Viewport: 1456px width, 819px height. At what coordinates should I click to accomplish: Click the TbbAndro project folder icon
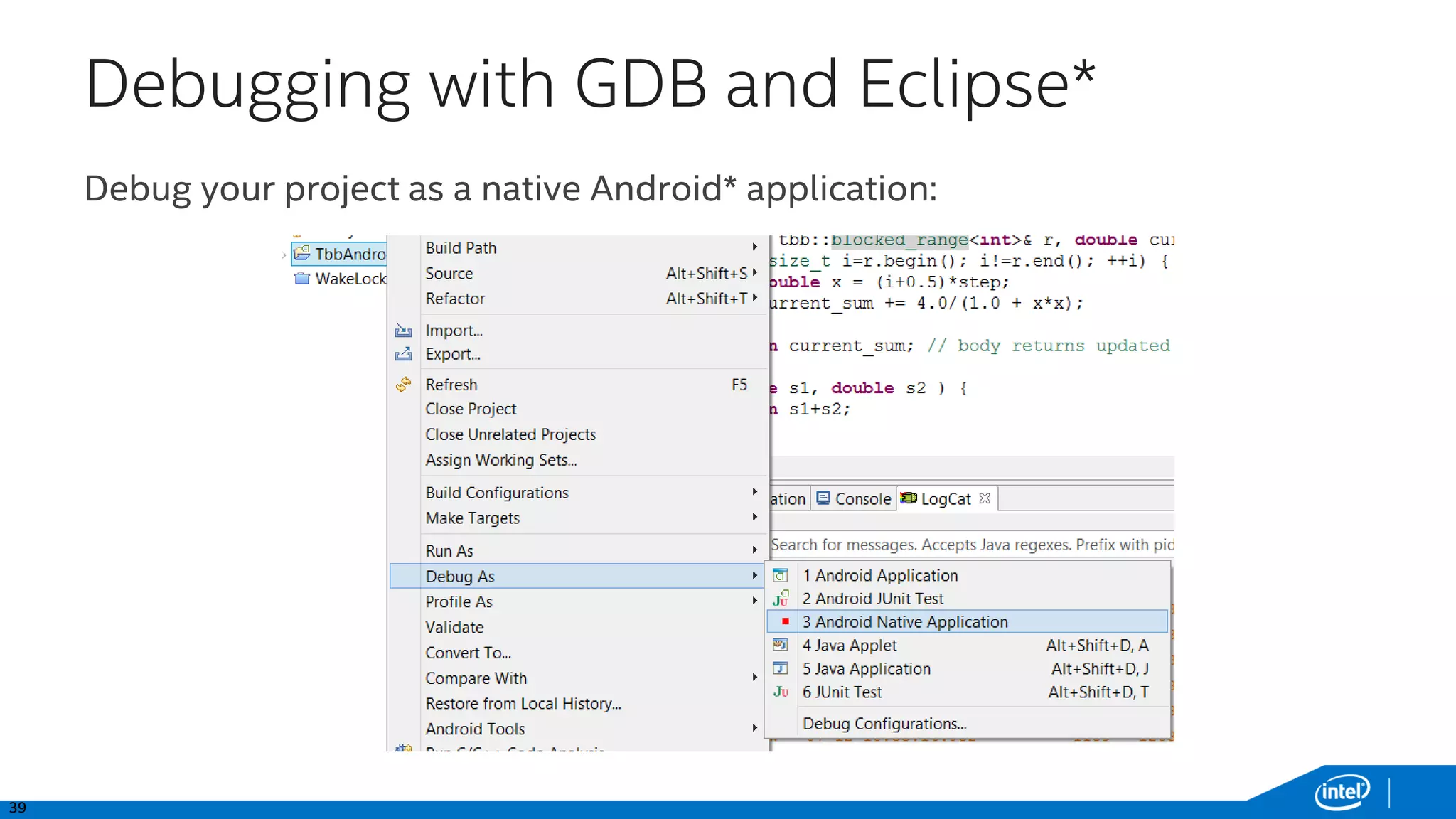(x=302, y=253)
